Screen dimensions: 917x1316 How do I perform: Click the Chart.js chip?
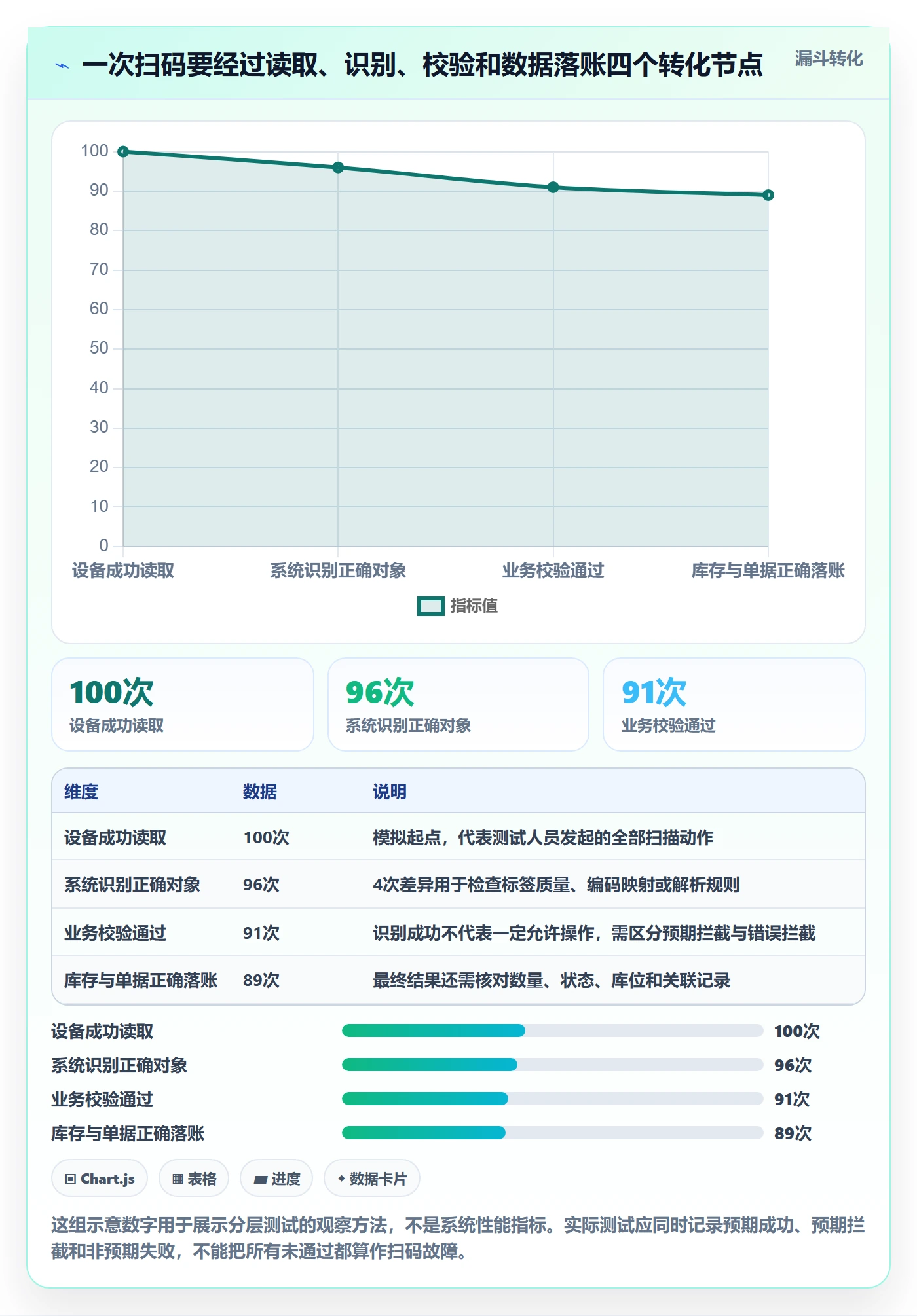click(100, 1179)
